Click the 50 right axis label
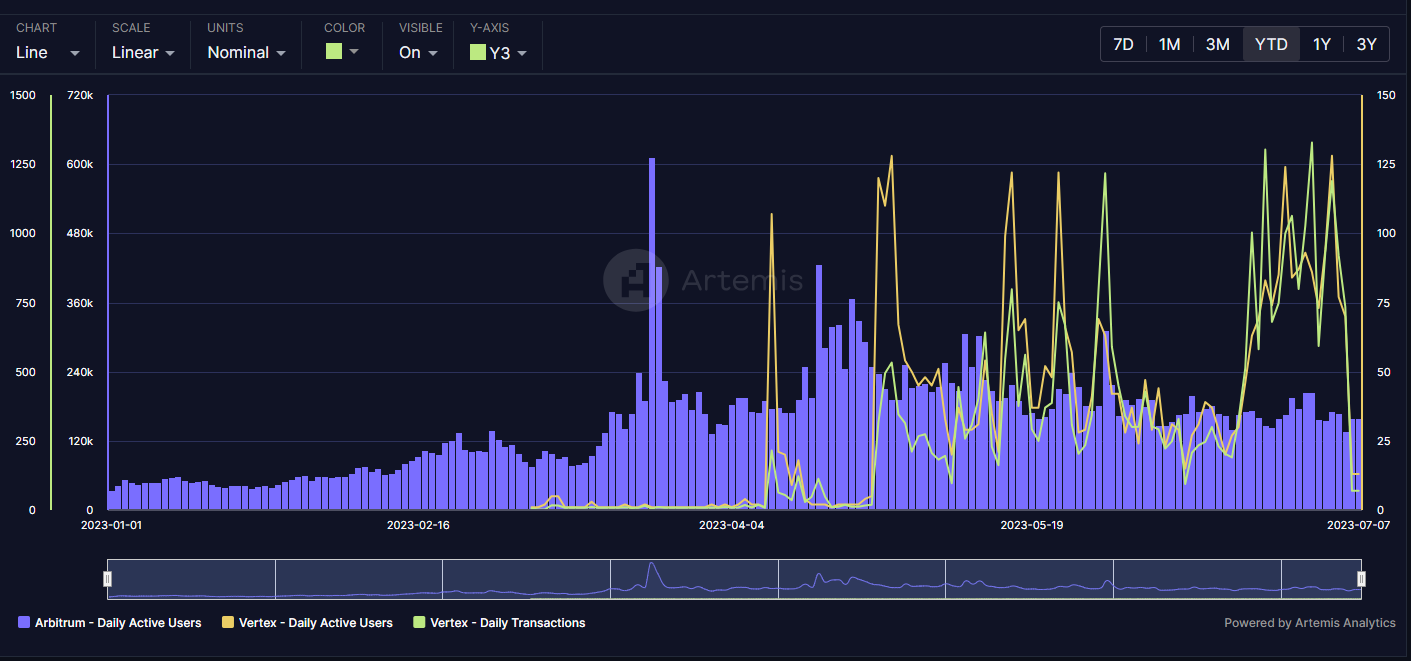The width and height of the screenshot is (1411, 661). 1384,372
